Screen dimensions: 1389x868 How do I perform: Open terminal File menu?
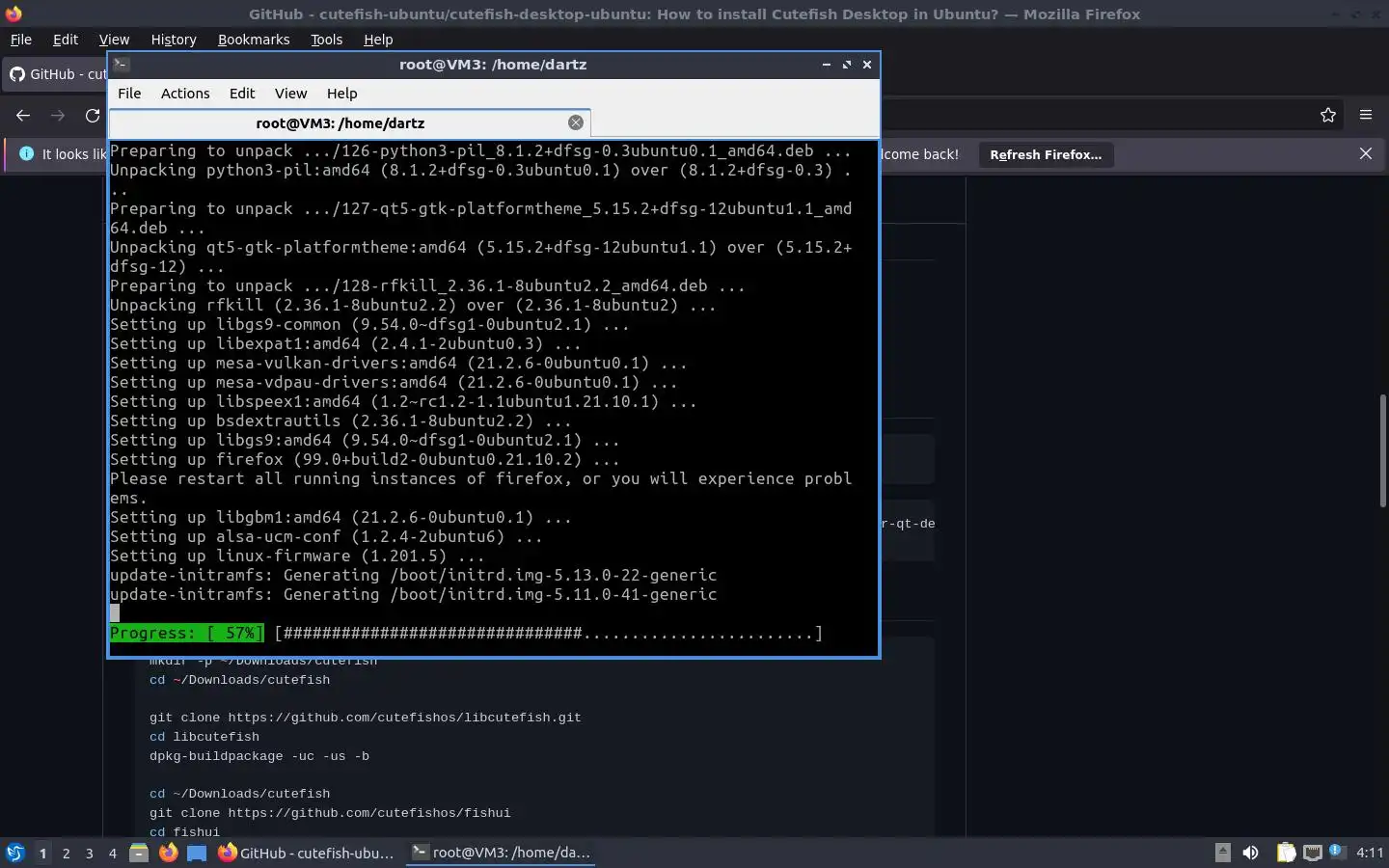(x=129, y=94)
